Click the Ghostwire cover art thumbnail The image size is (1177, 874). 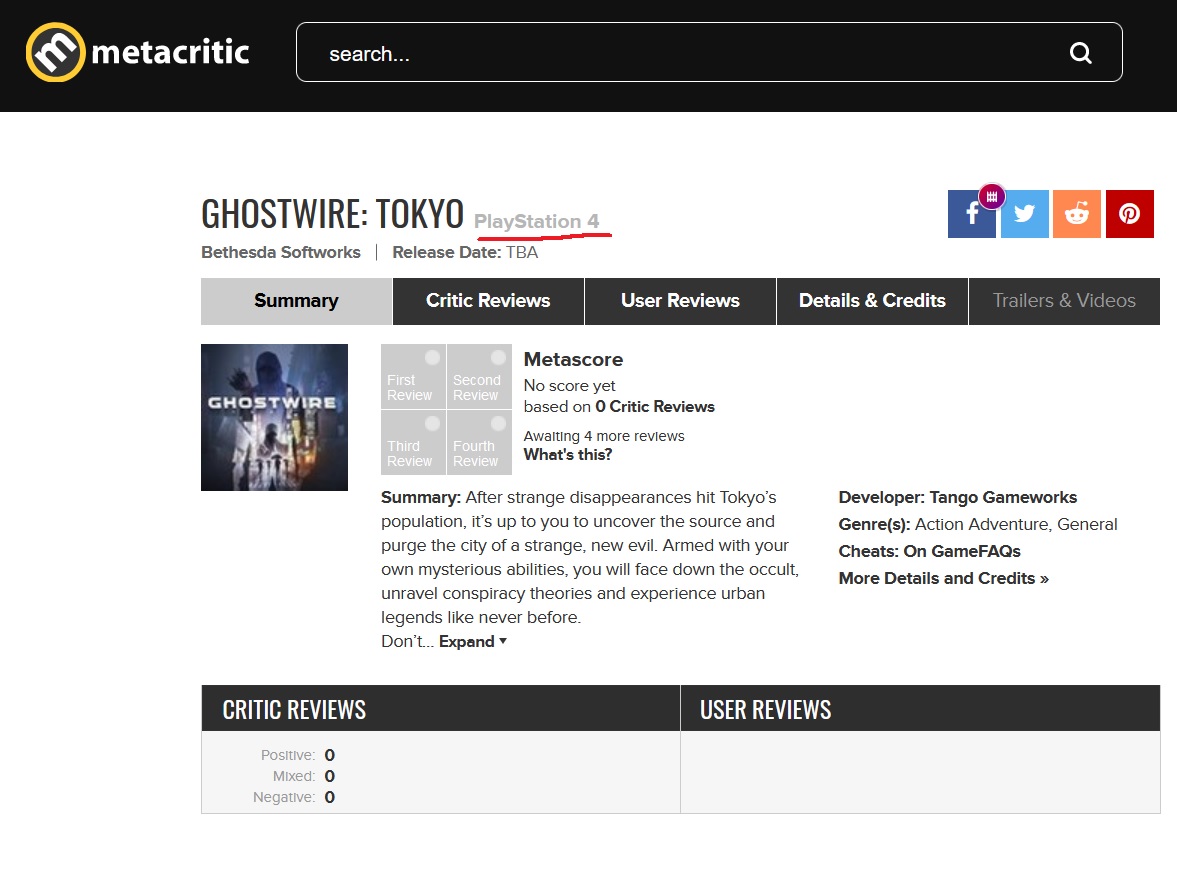point(275,417)
